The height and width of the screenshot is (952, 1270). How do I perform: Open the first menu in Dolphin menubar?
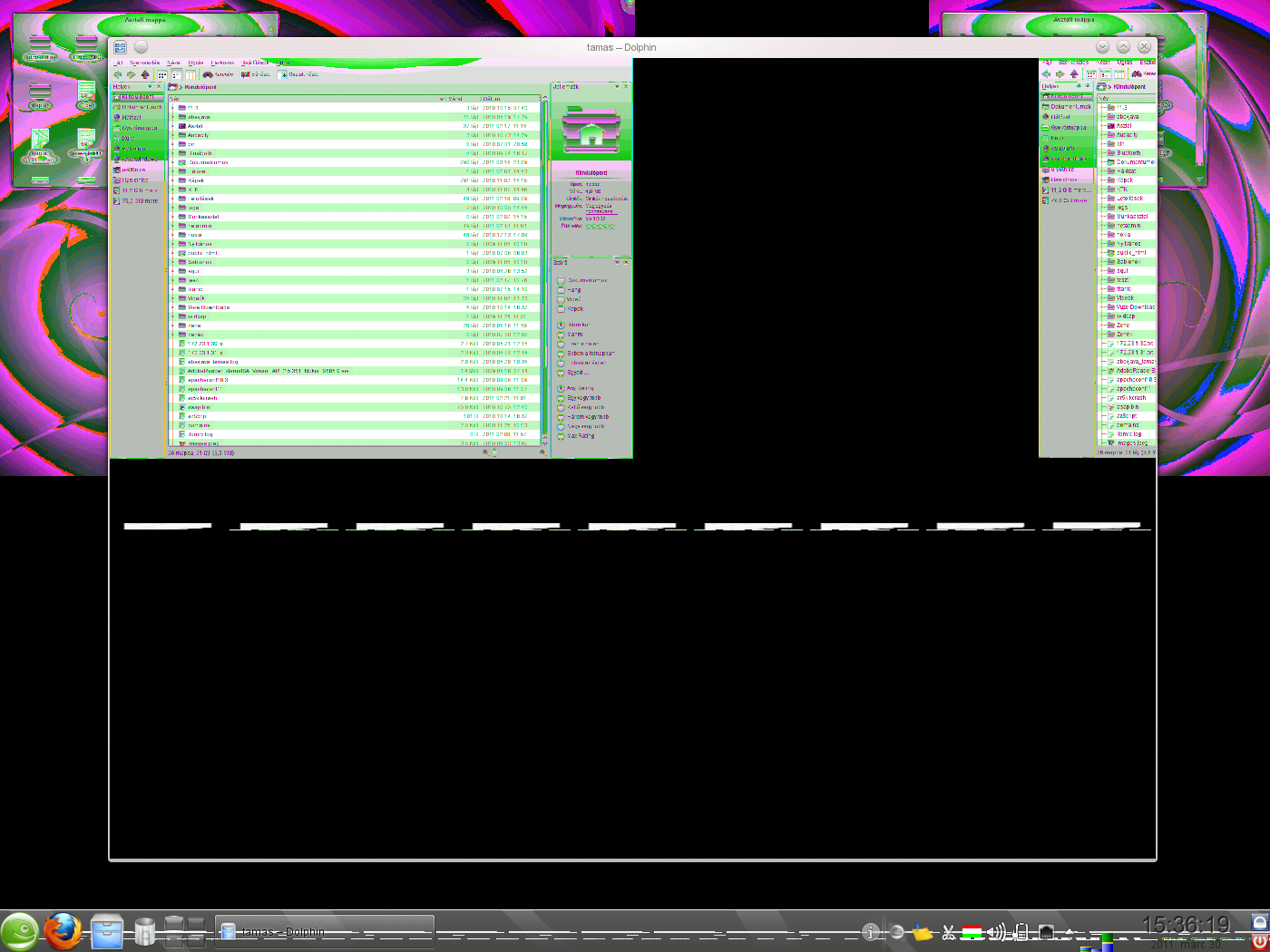(x=120, y=63)
